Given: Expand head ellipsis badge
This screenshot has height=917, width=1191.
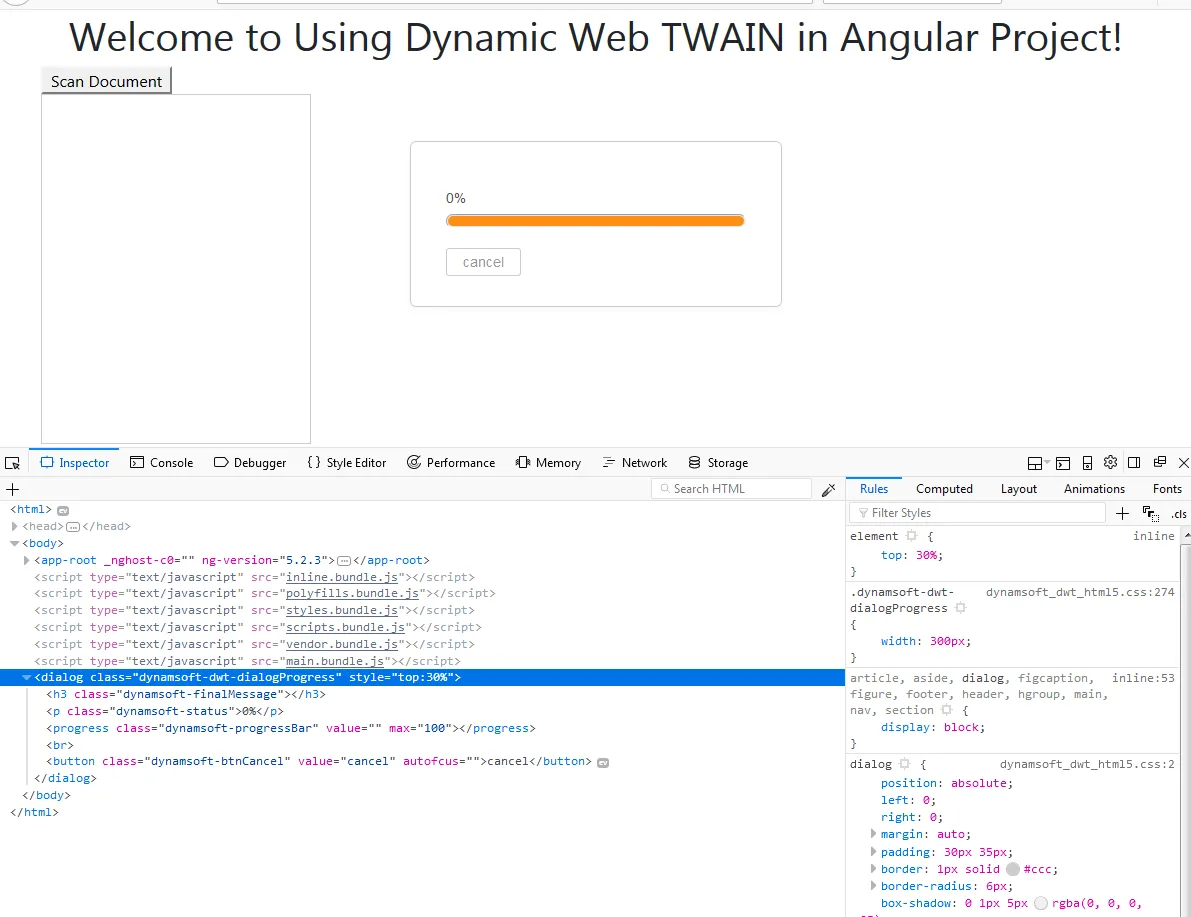Looking at the screenshot, I should 73,526.
